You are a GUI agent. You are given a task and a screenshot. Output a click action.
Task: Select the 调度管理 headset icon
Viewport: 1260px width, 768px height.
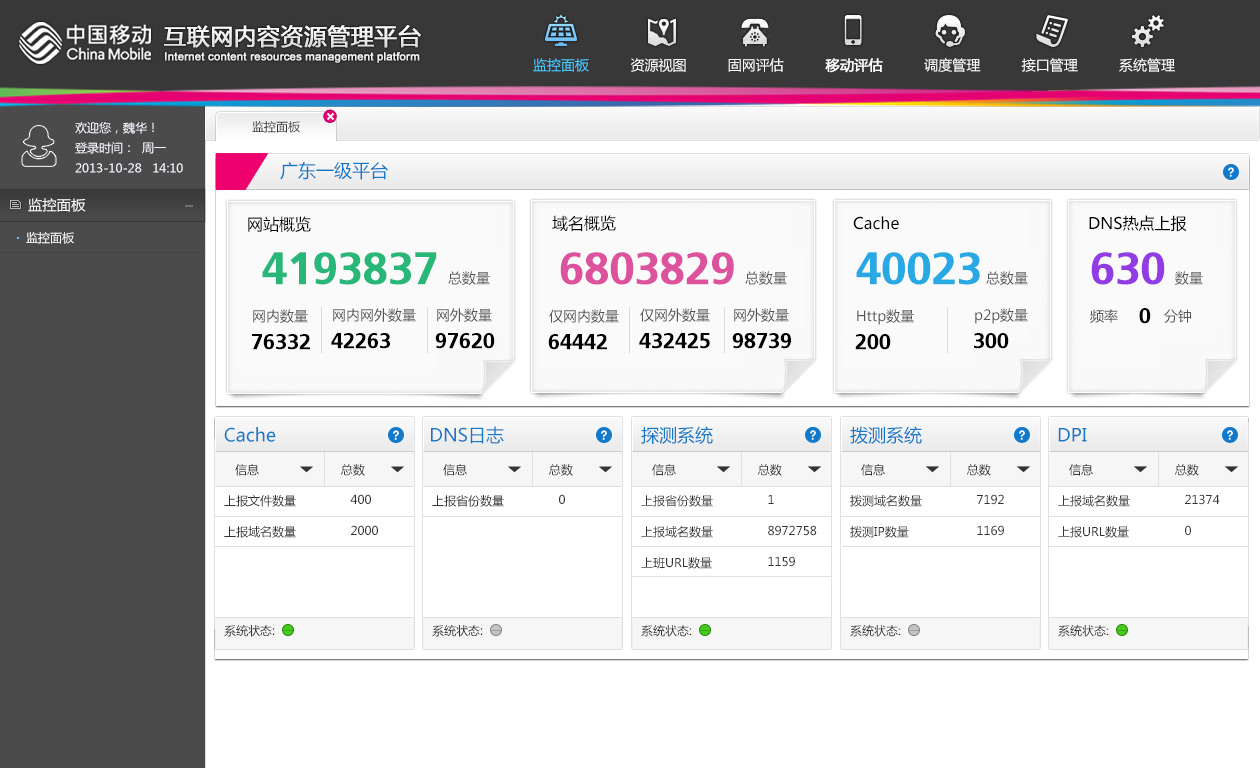click(950, 32)
